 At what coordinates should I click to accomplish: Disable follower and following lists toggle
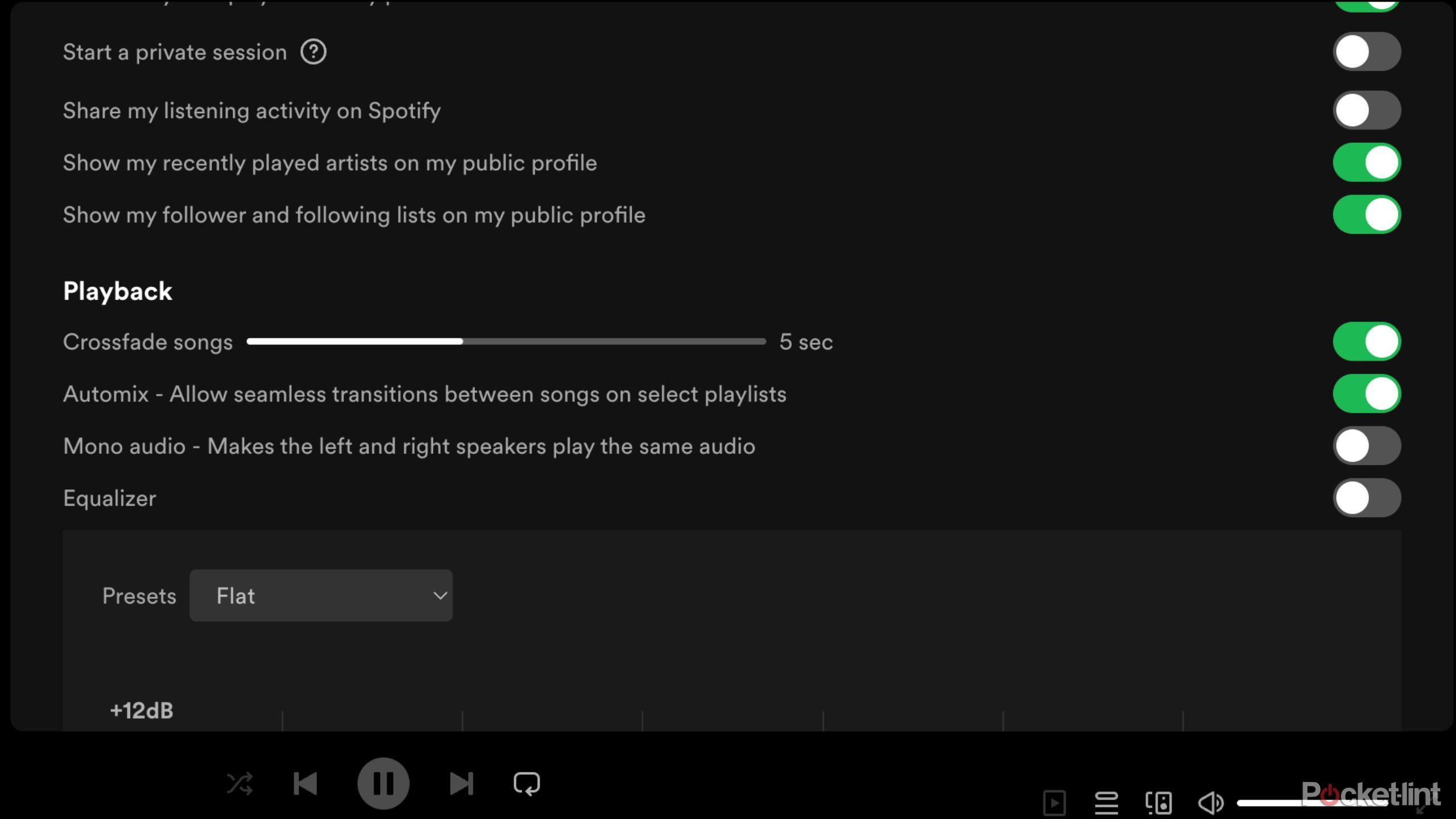1367,215
